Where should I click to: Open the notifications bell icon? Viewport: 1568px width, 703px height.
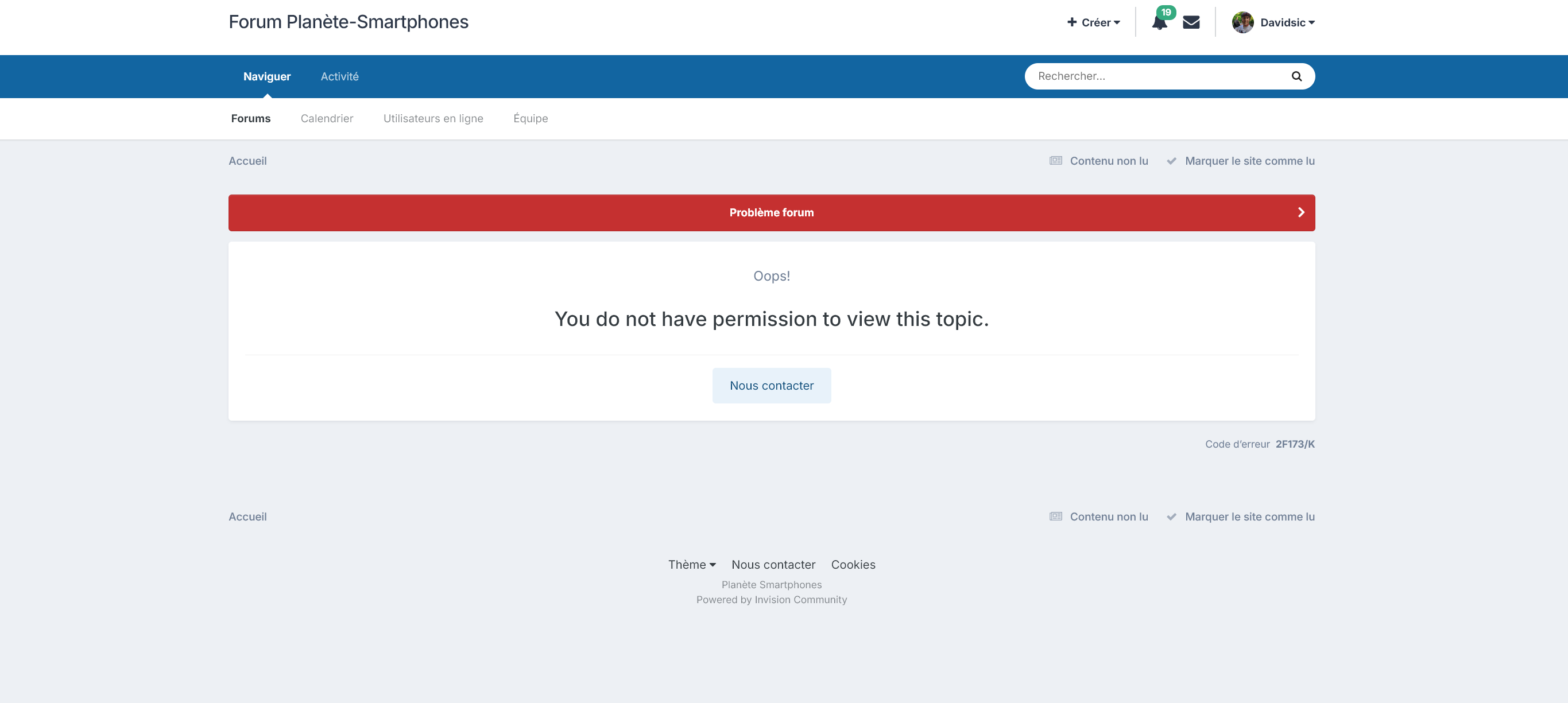coord(1159,23)
